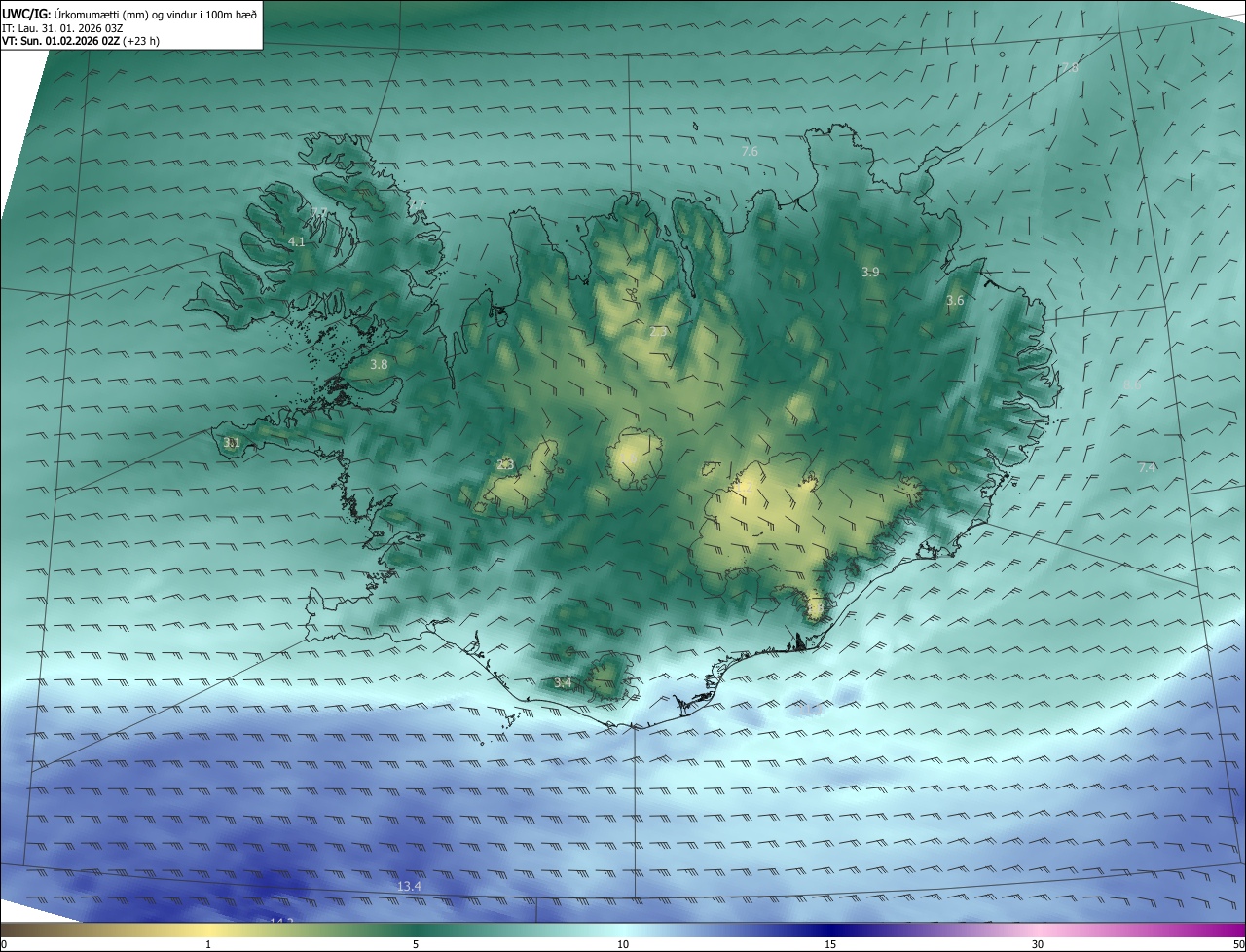
Task: Click the 7.6 value label north of Iceland
Action: pyautogui.click(x=749, y=151)
